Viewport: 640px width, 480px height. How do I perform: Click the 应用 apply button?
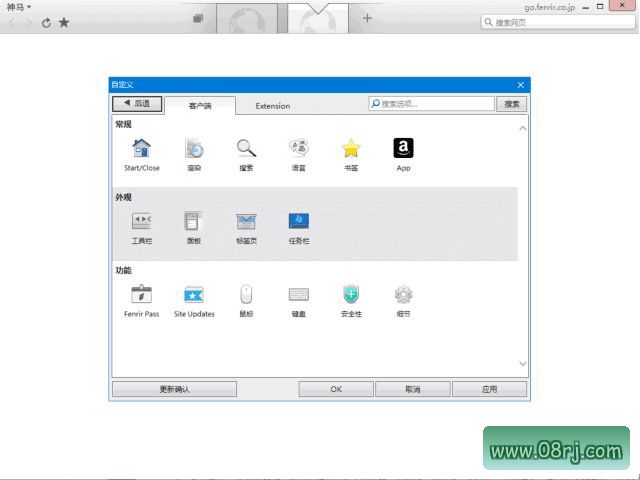coord(489,389)
